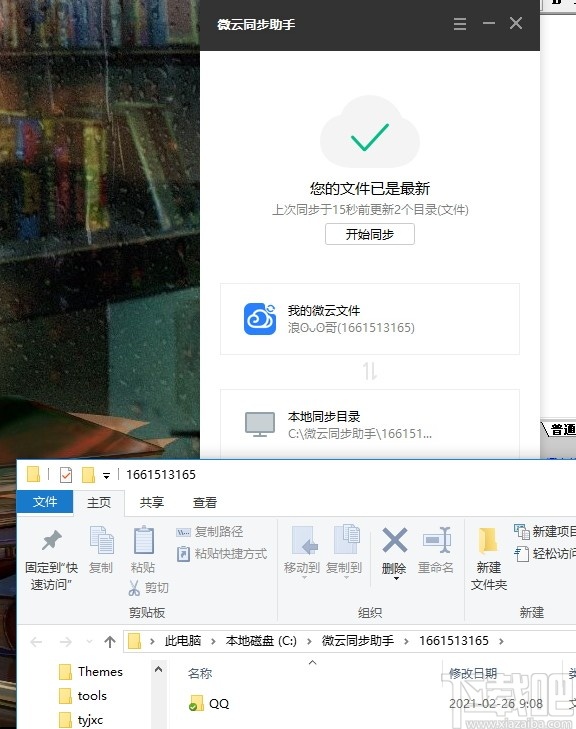Minimize the 微云同步助手 window

(x=489, y=23)
